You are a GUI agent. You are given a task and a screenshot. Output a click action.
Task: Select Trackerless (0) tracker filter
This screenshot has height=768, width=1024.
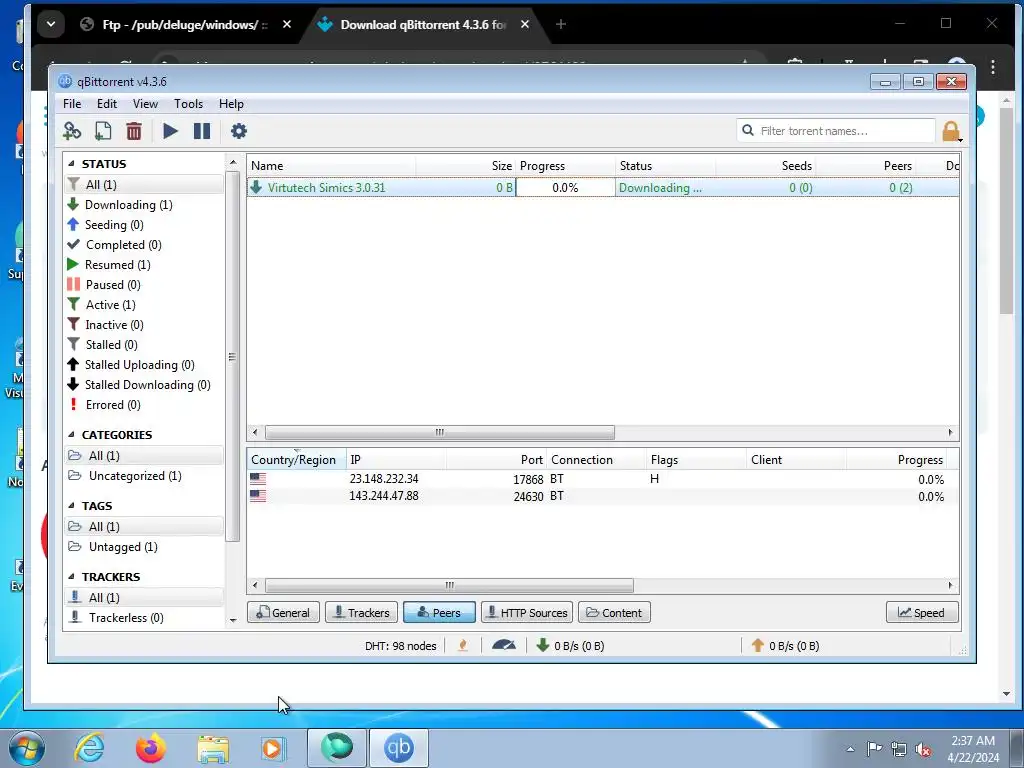[126, 618]
